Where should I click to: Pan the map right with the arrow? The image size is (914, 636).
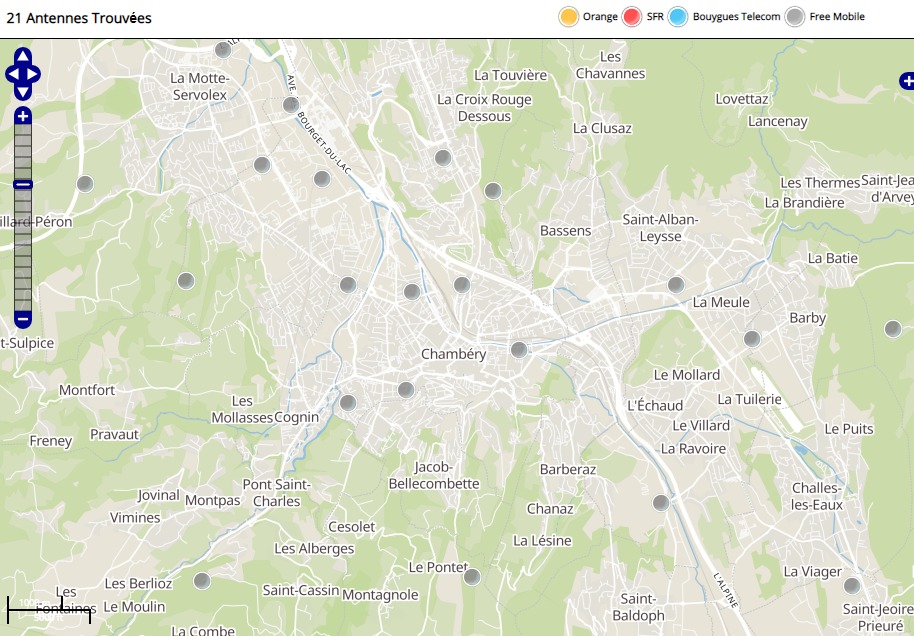pos(34,74)
